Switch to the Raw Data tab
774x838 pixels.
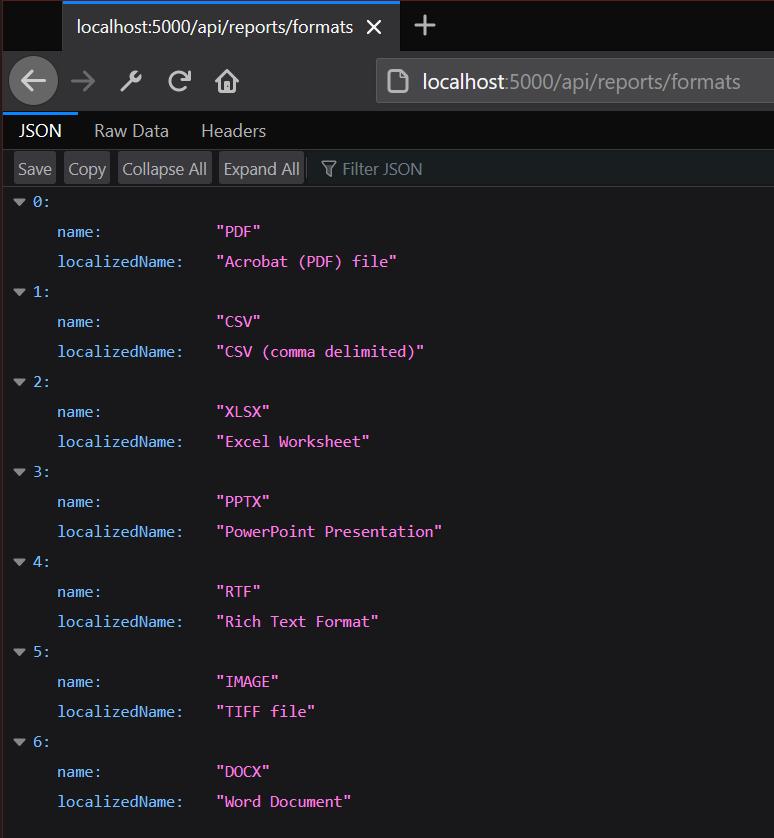pos(131,131)
